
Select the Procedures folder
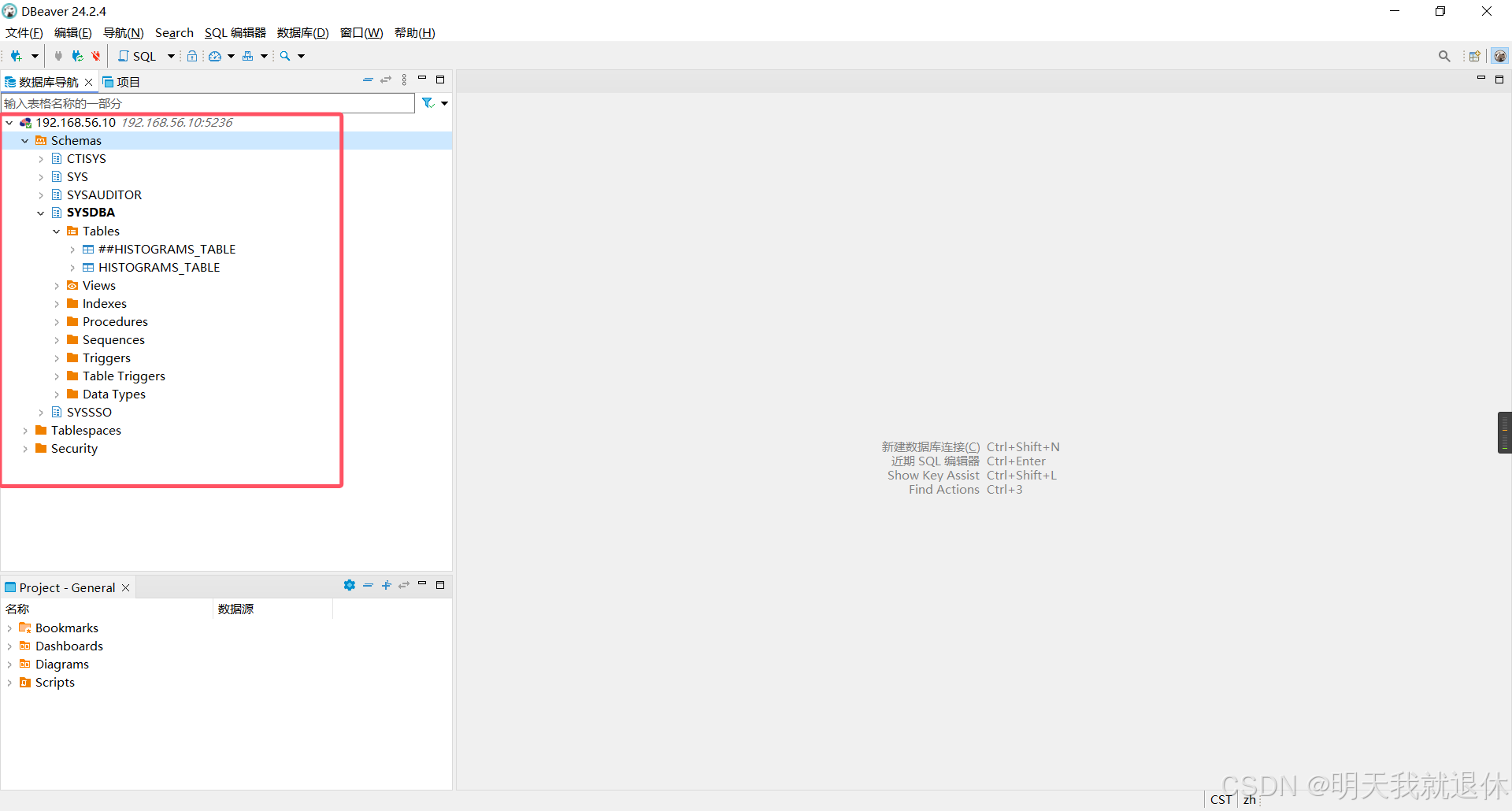coord(115,322)
